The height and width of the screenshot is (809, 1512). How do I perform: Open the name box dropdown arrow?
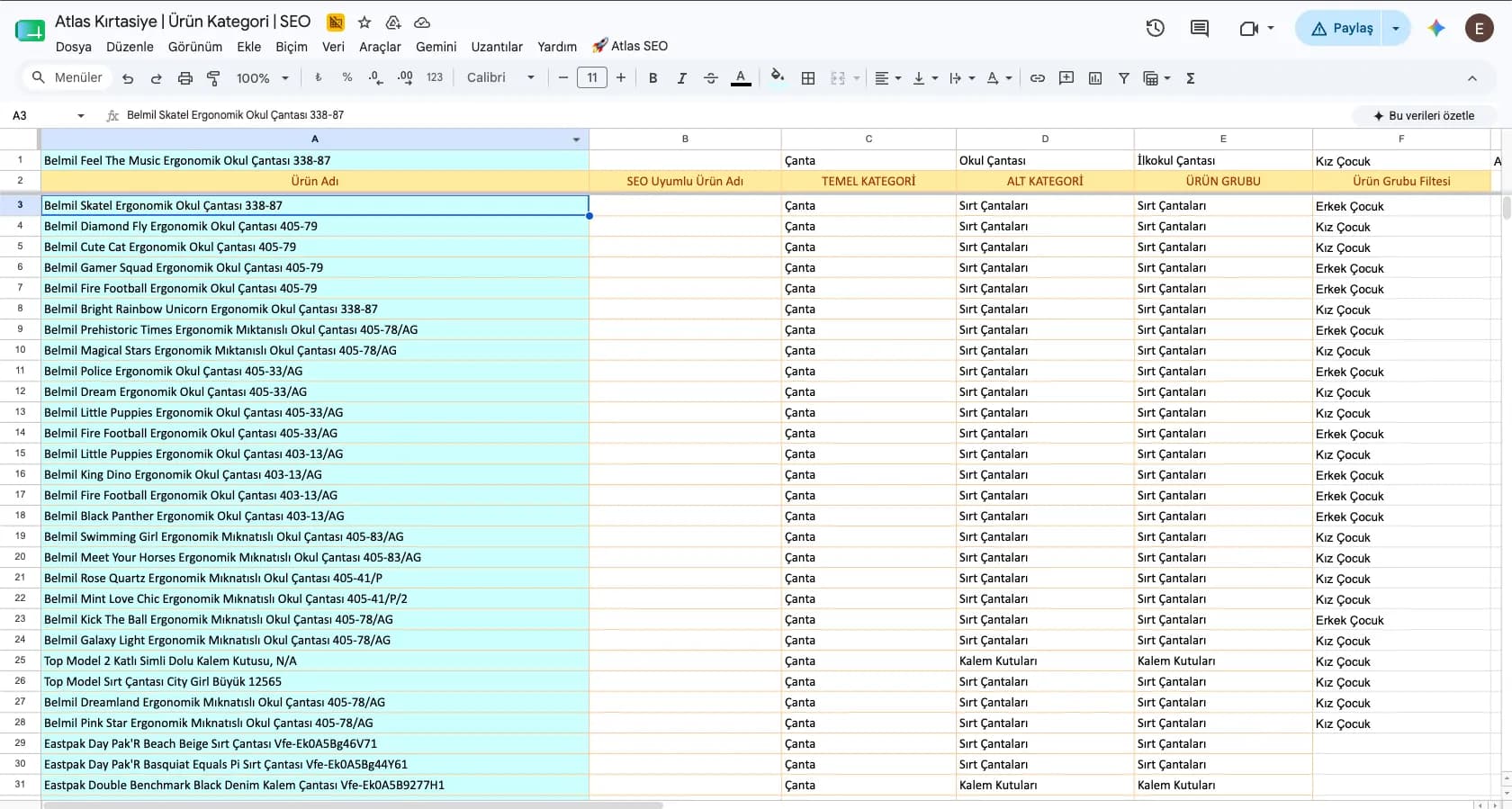pos(81,116)
